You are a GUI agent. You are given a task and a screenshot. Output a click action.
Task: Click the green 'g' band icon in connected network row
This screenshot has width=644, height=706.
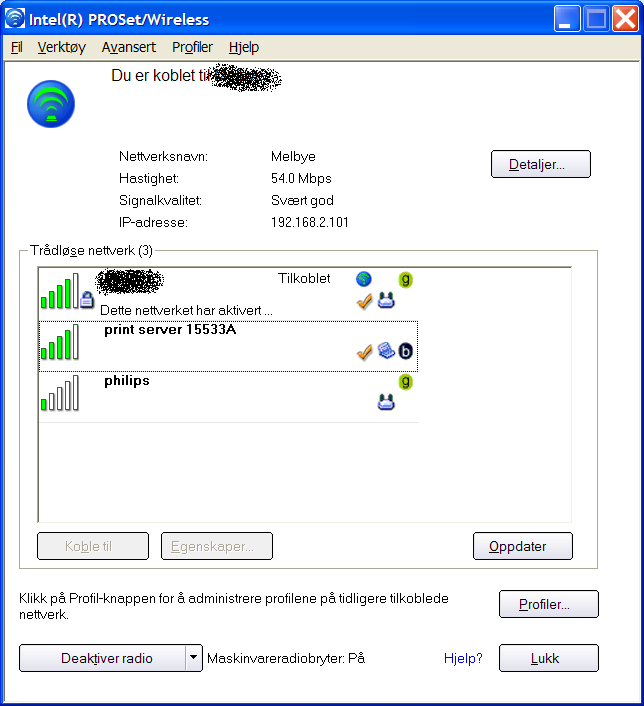[405, 280]
